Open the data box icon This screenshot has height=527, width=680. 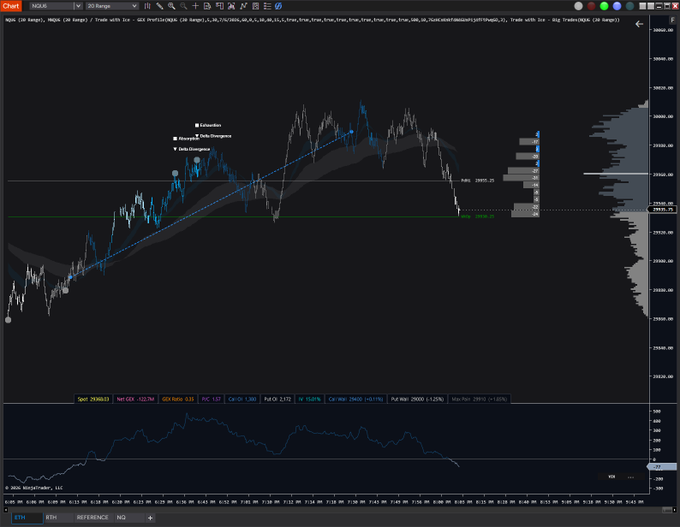click(x=207, y=6)
